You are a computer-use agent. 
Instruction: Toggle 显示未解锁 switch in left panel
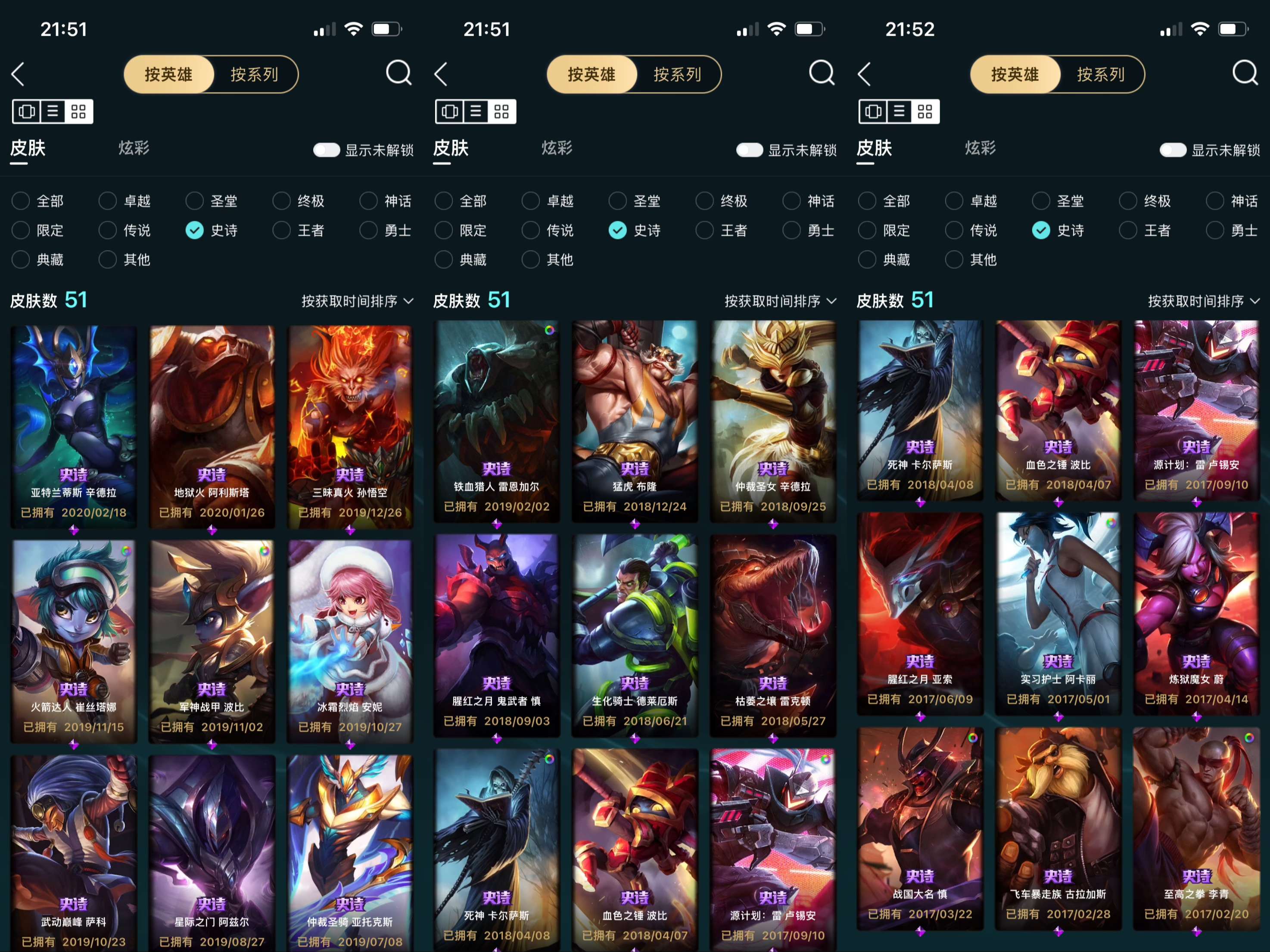(326, 150)
